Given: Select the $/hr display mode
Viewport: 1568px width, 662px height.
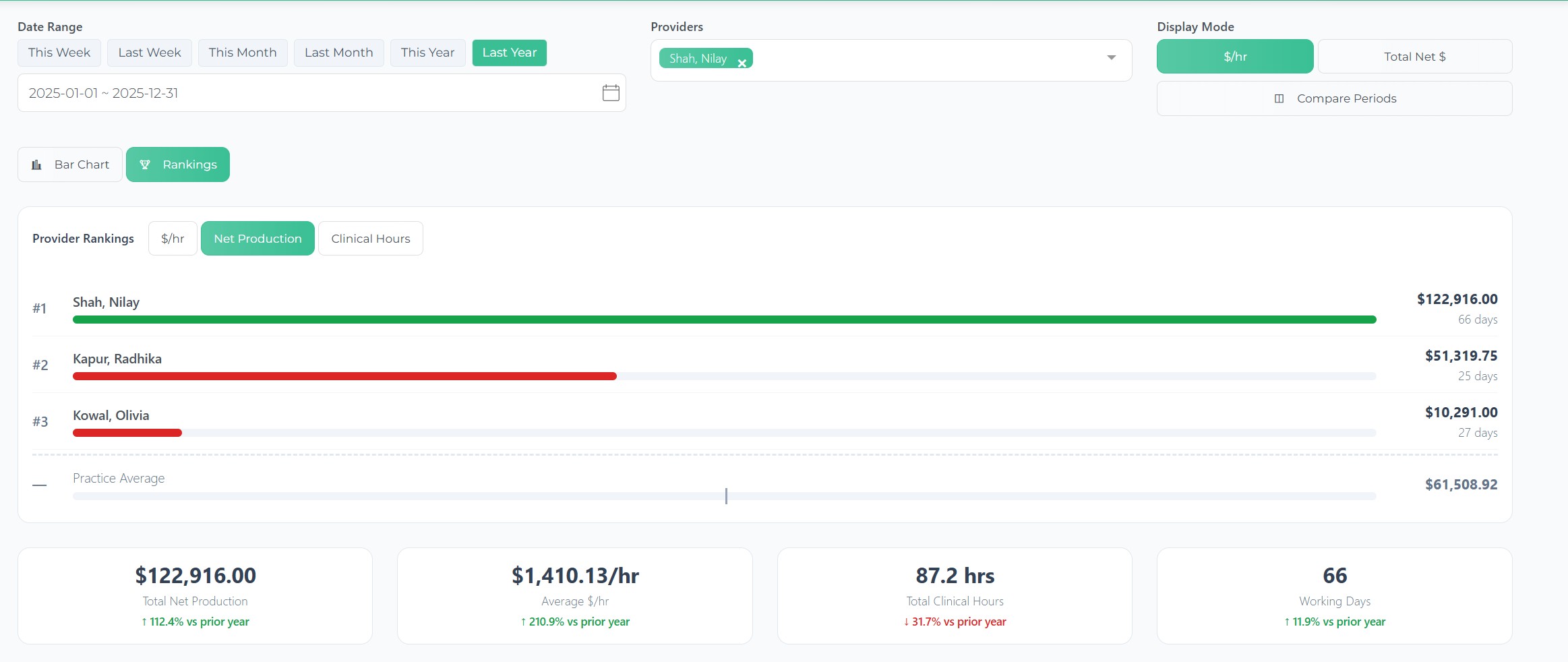Looking at the screenshot, I should (1234, 57).
